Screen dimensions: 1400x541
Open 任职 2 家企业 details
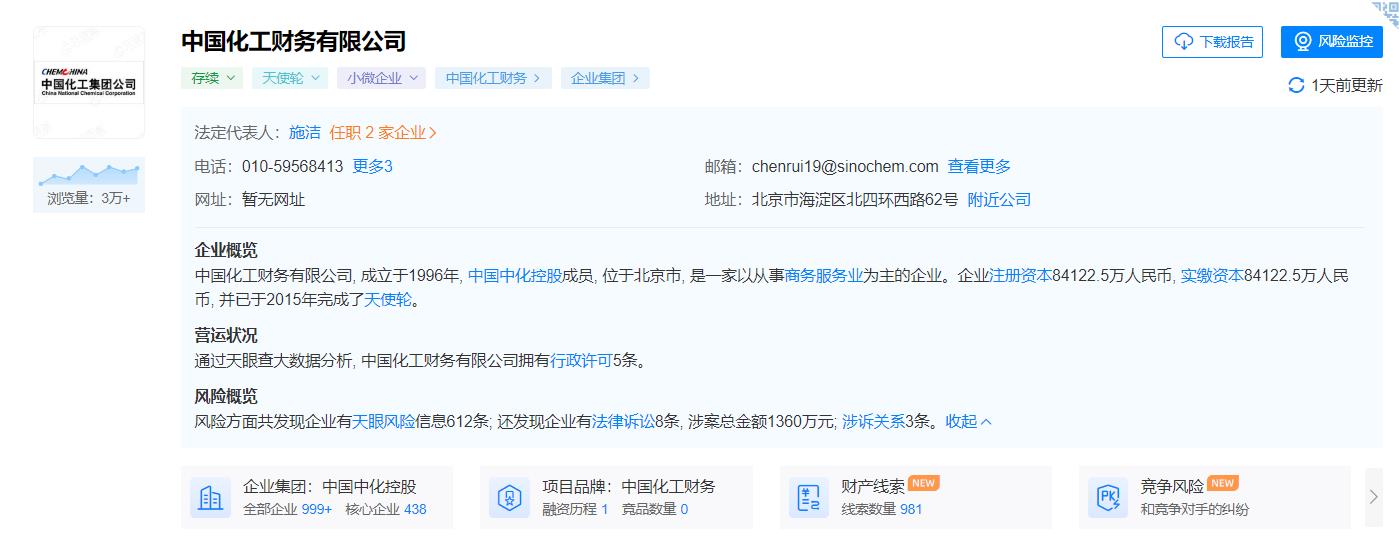[x=383, y=133]
